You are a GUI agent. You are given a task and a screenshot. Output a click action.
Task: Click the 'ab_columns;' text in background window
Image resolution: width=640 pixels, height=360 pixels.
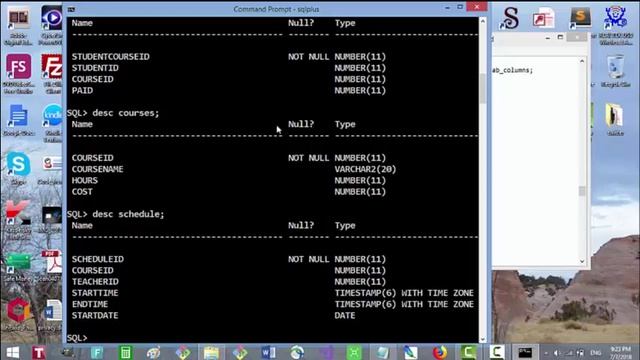point(513,70)
